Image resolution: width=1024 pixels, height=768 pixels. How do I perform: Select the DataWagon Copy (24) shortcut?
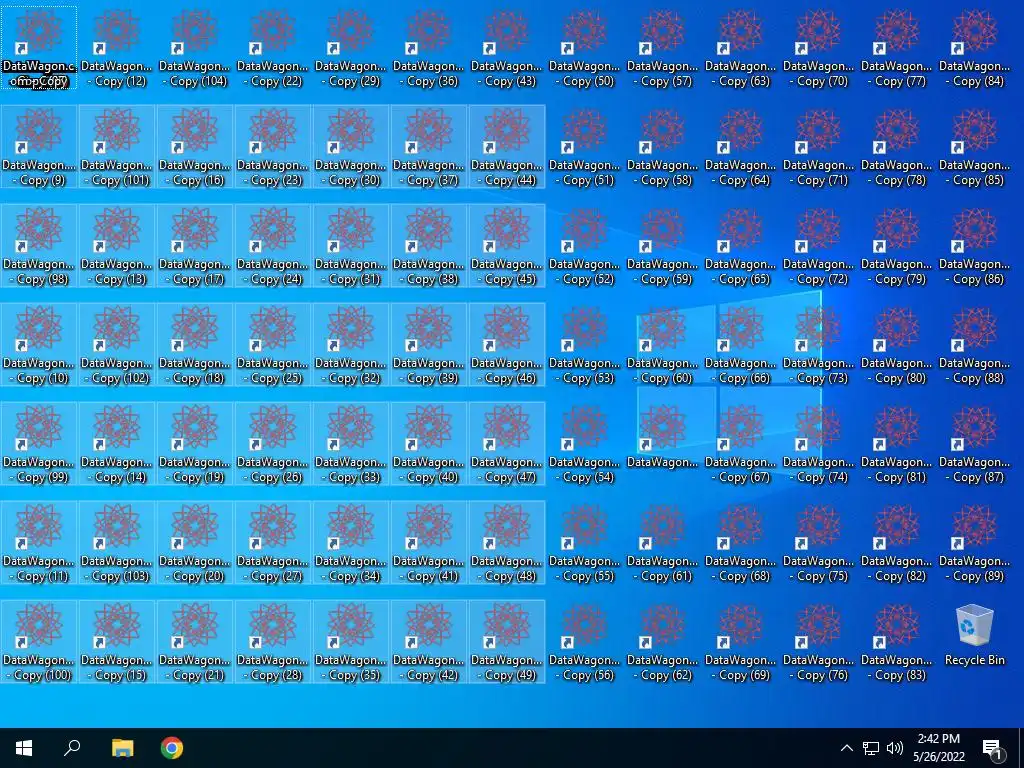272,246
